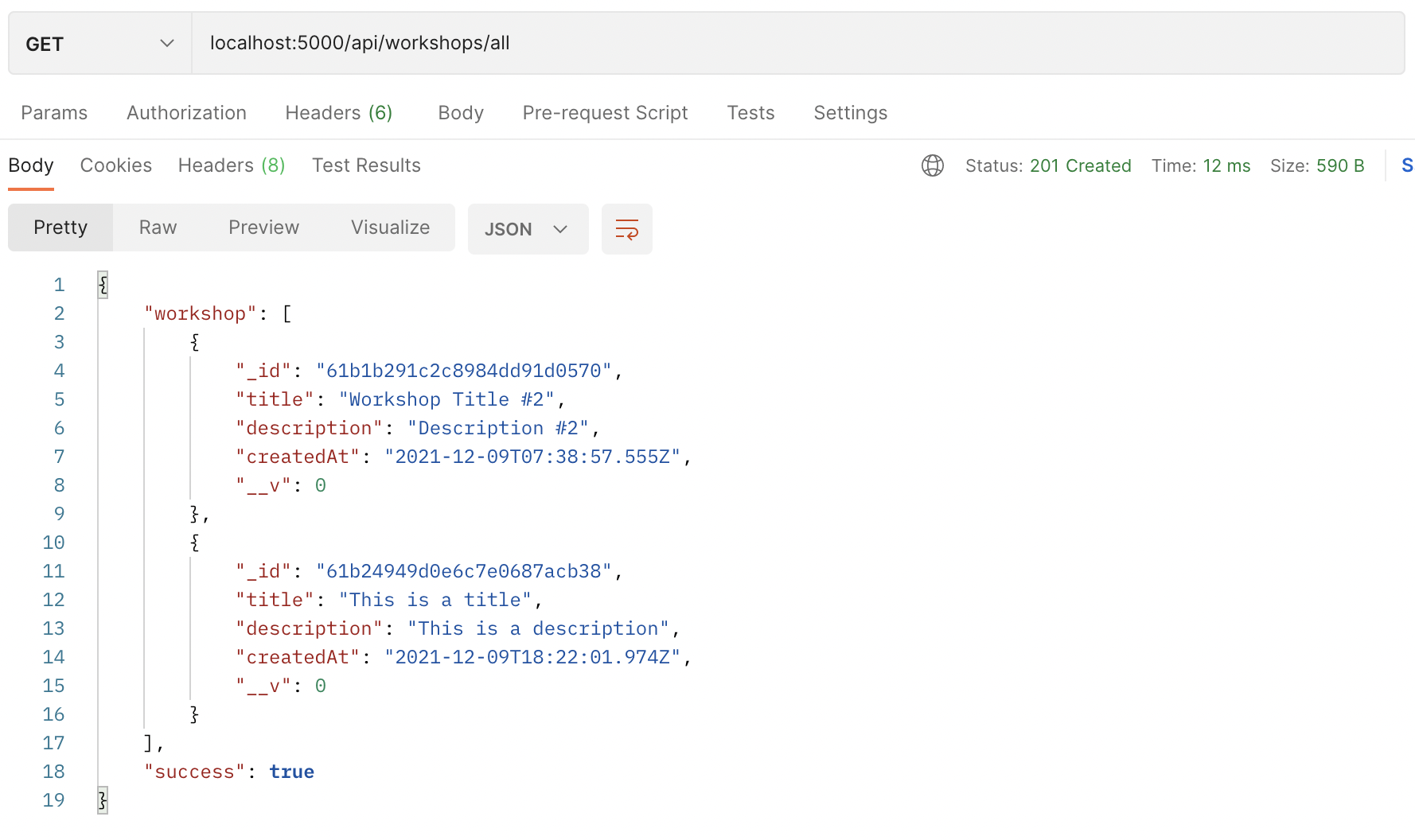This screenshot has height=840, width=1415.
Task: Click the "This is a description" value
Action: coord(539,628)
